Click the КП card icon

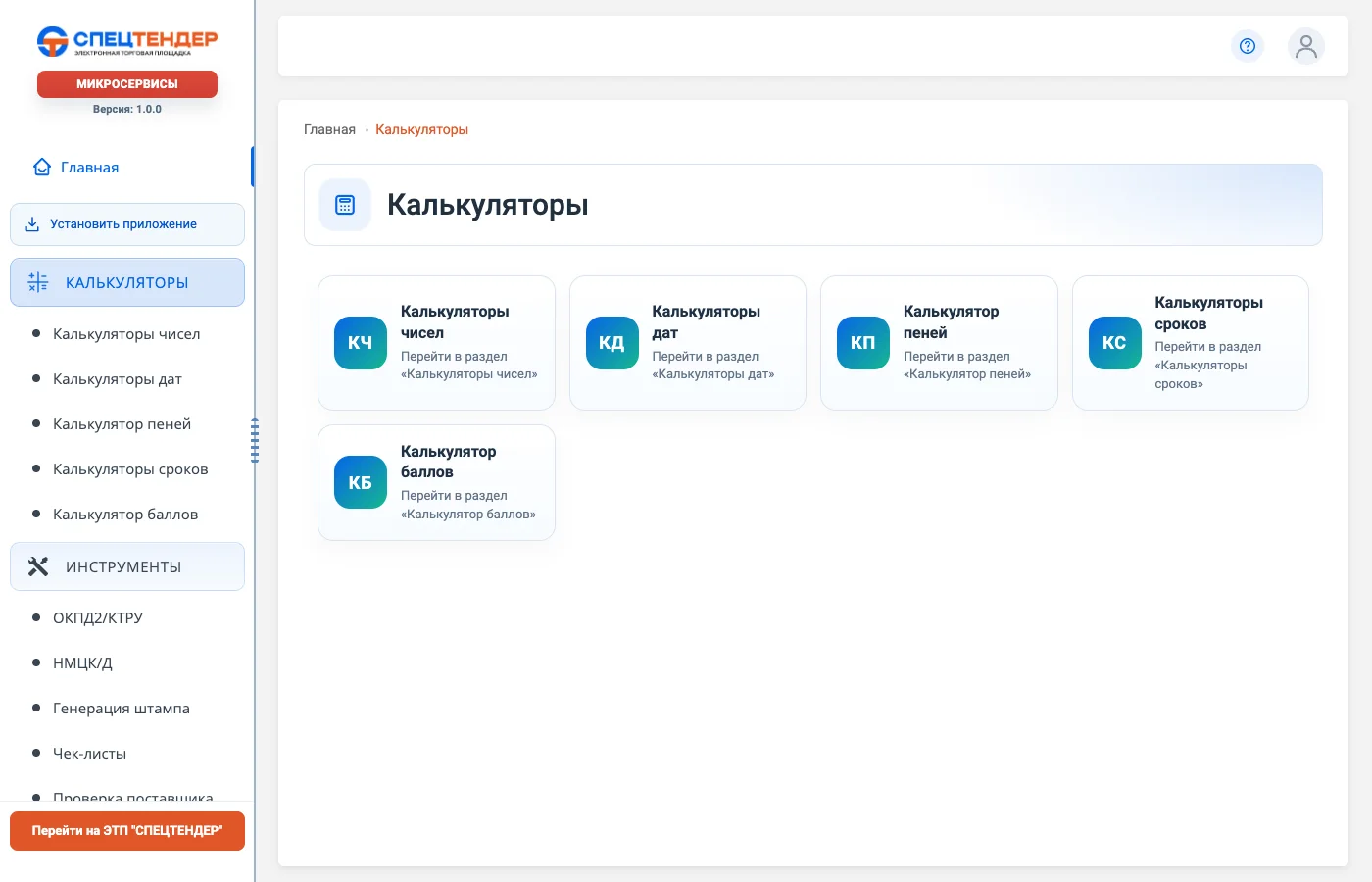point(863,343)
